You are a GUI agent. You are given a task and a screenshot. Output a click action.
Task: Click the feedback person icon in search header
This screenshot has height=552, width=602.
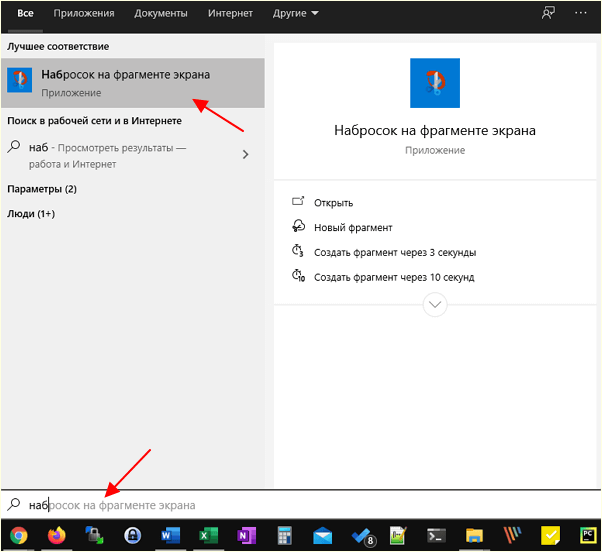tap(548, 13)
